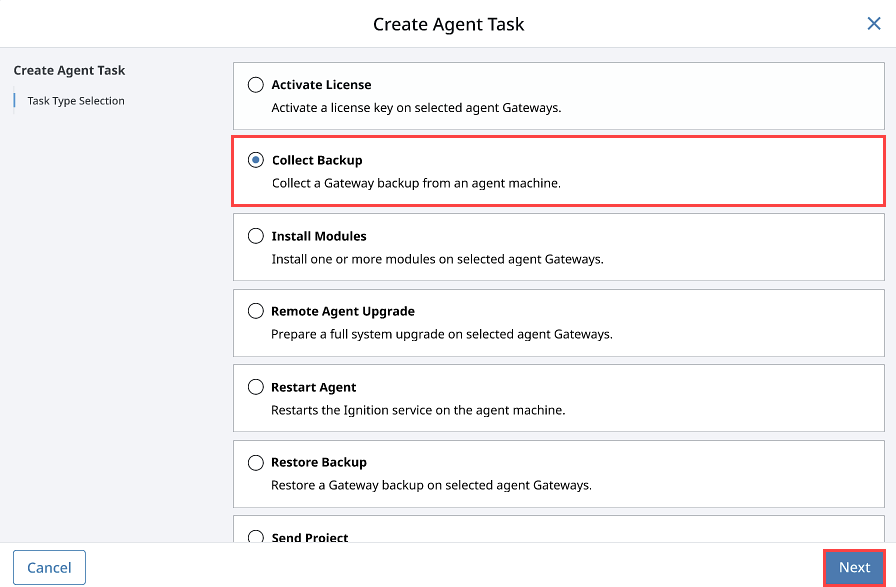The image size is (896, 587).
Task: Click the Restart Agent description line
Action: coord(418,410)
